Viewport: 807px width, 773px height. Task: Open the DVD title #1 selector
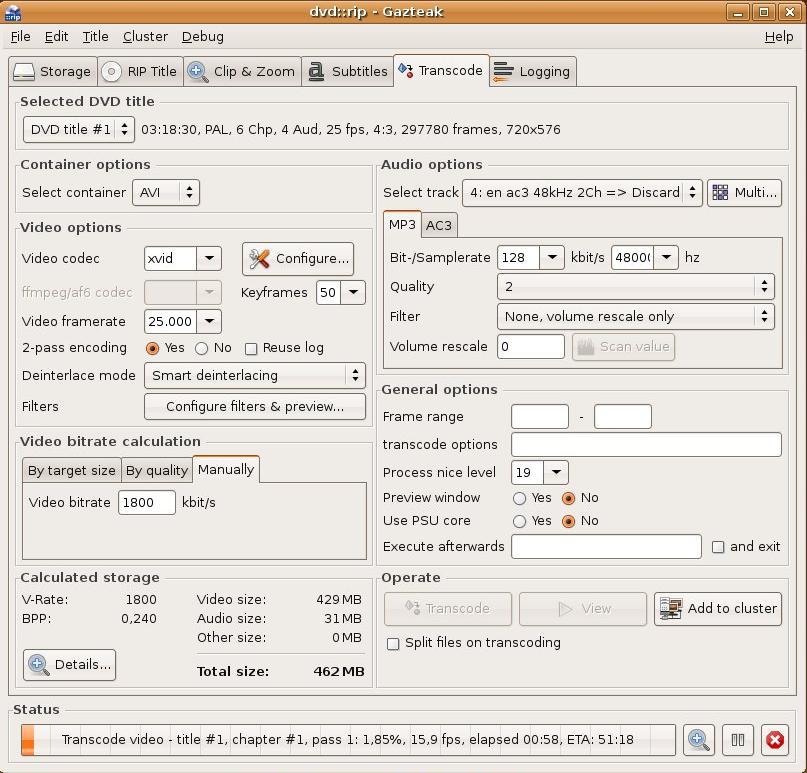click(x=79, y=129)
